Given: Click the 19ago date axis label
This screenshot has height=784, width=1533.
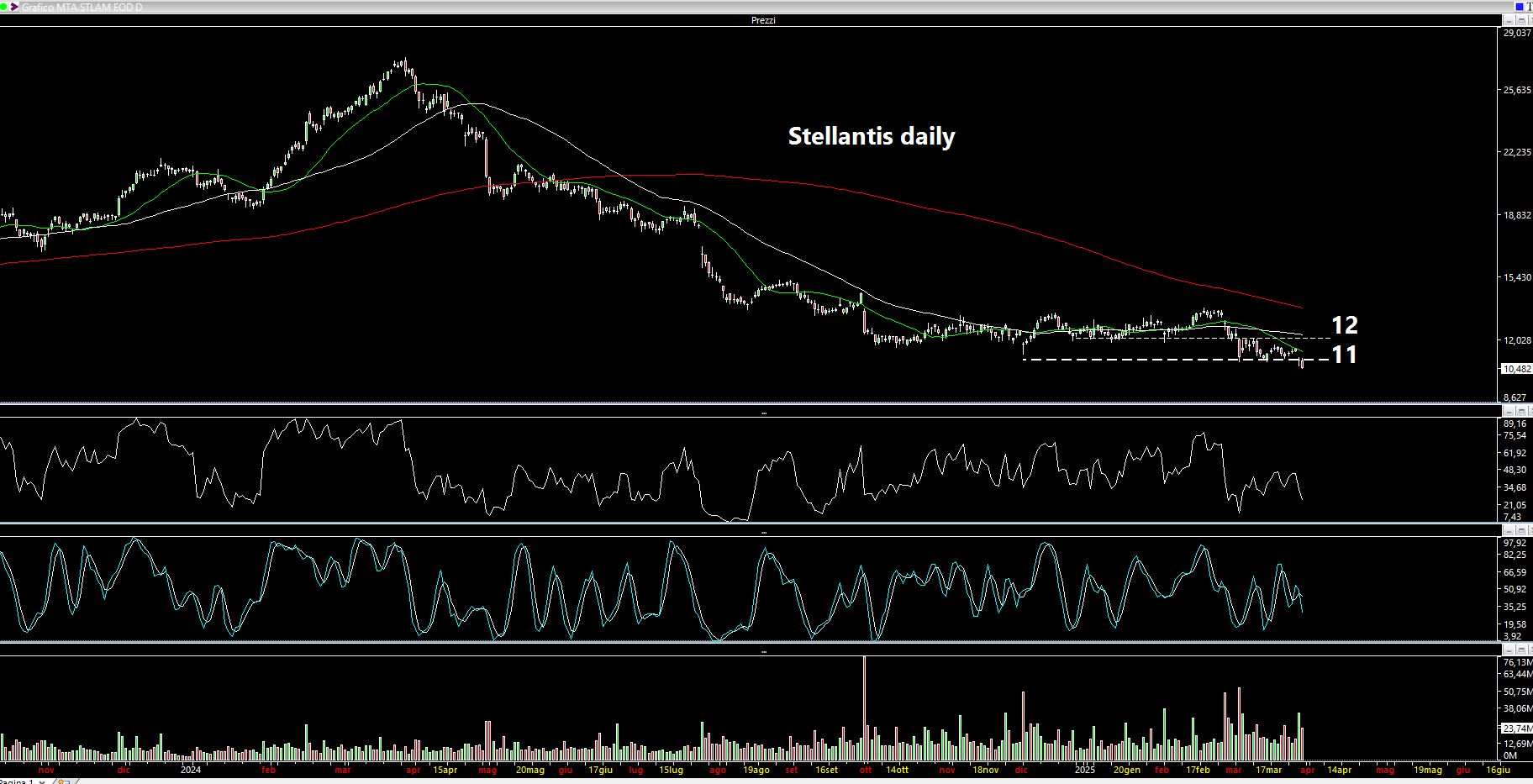Looking at the screenshot, I should click(756, 770).
